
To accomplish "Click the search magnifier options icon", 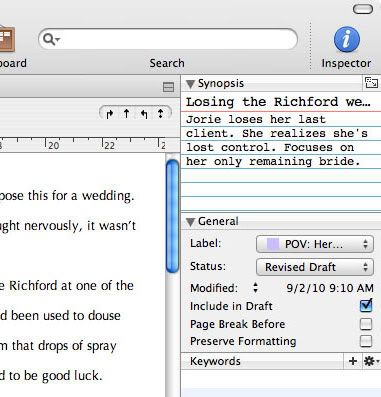I will click(x=51, y=39).
